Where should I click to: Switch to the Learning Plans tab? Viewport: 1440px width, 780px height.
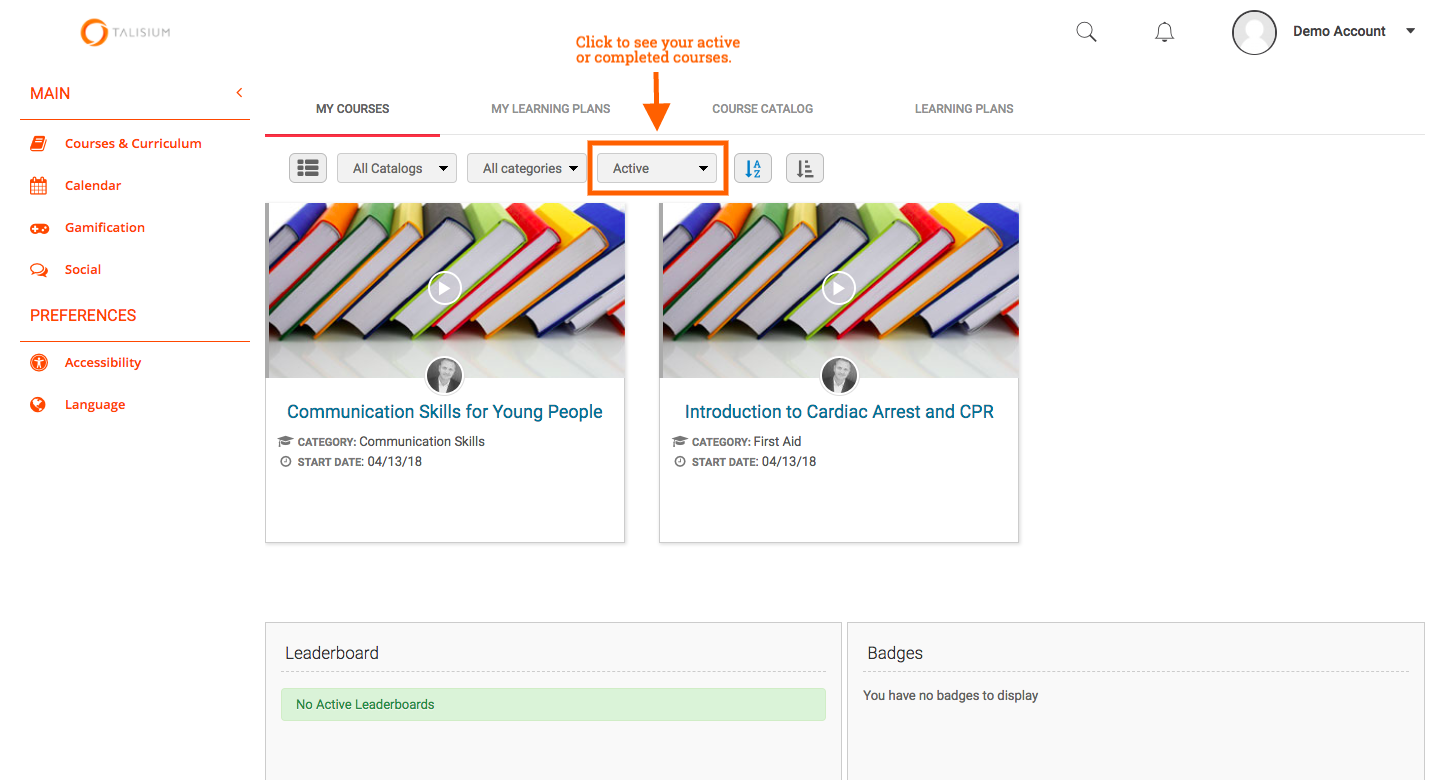[x=964, y=109]
